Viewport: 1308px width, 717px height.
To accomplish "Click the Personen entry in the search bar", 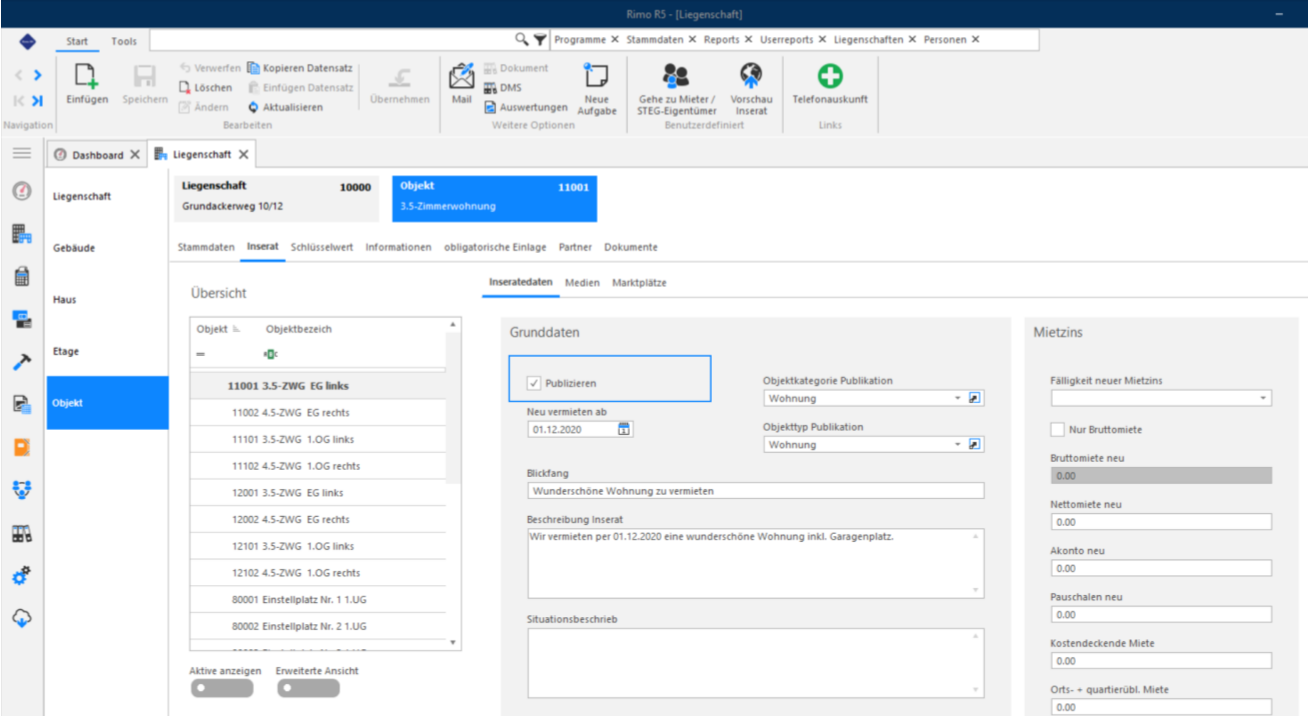I will coord(945,39).
